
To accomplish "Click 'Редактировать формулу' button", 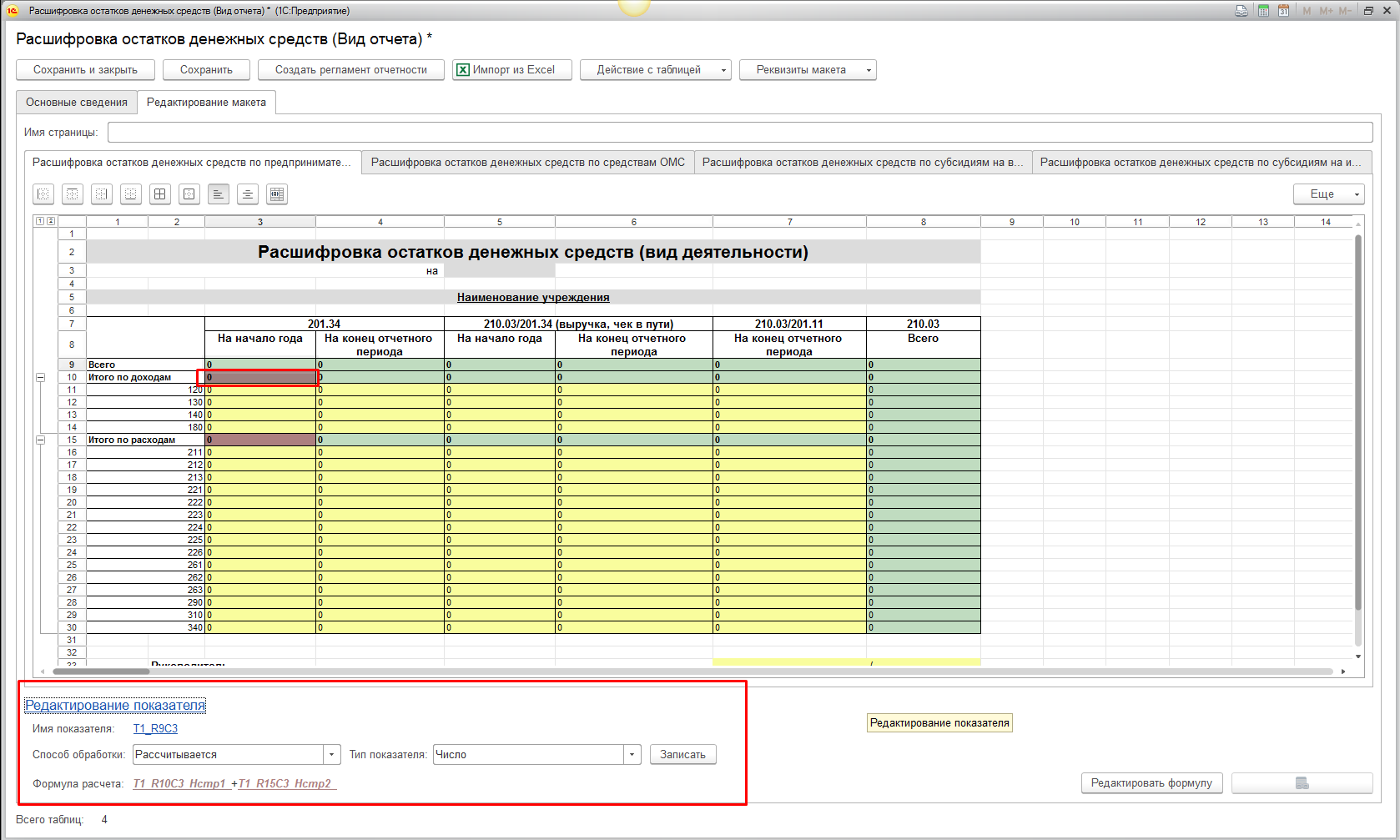I will tap(1151, 783).
